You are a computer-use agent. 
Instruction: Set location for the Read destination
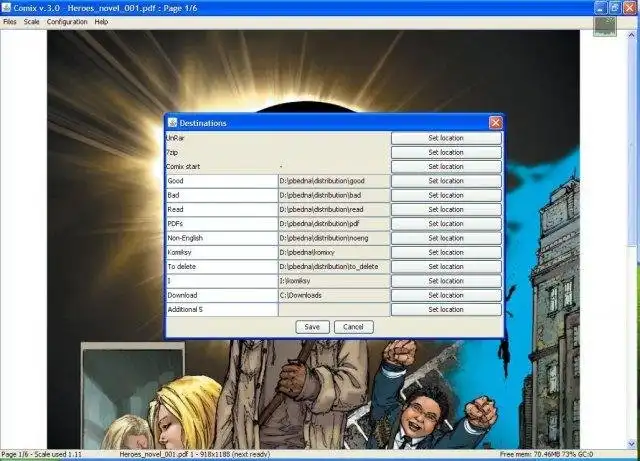(x=446, y=209)
